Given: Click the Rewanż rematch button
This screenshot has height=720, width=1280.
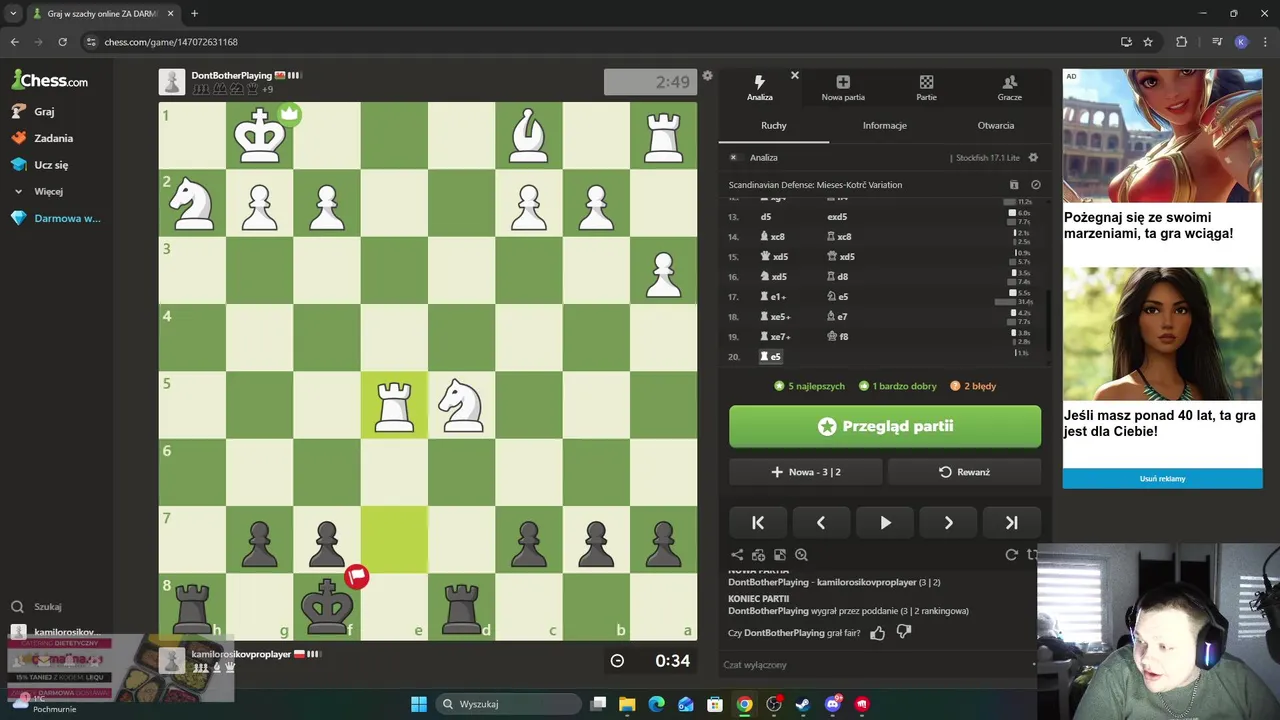Looking at the screenshot, I should [x=964, y=472].
